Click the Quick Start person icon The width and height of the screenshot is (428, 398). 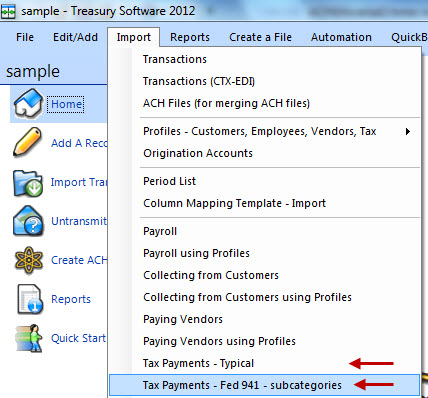(x=29, y=338)
